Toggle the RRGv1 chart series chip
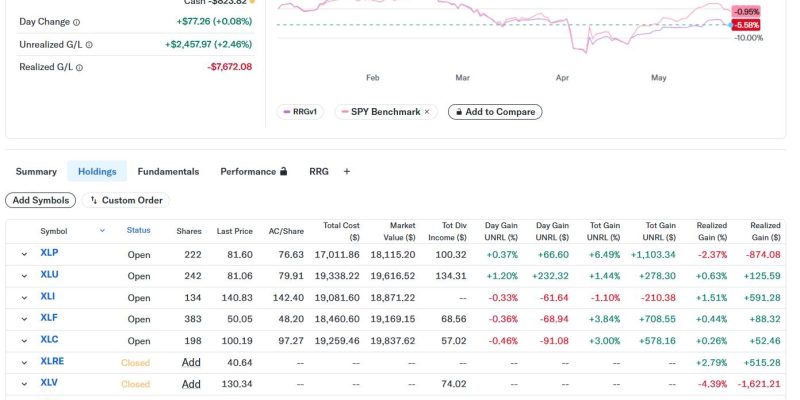800x400 pixels. pyautogui.click(x=300, y=112)
